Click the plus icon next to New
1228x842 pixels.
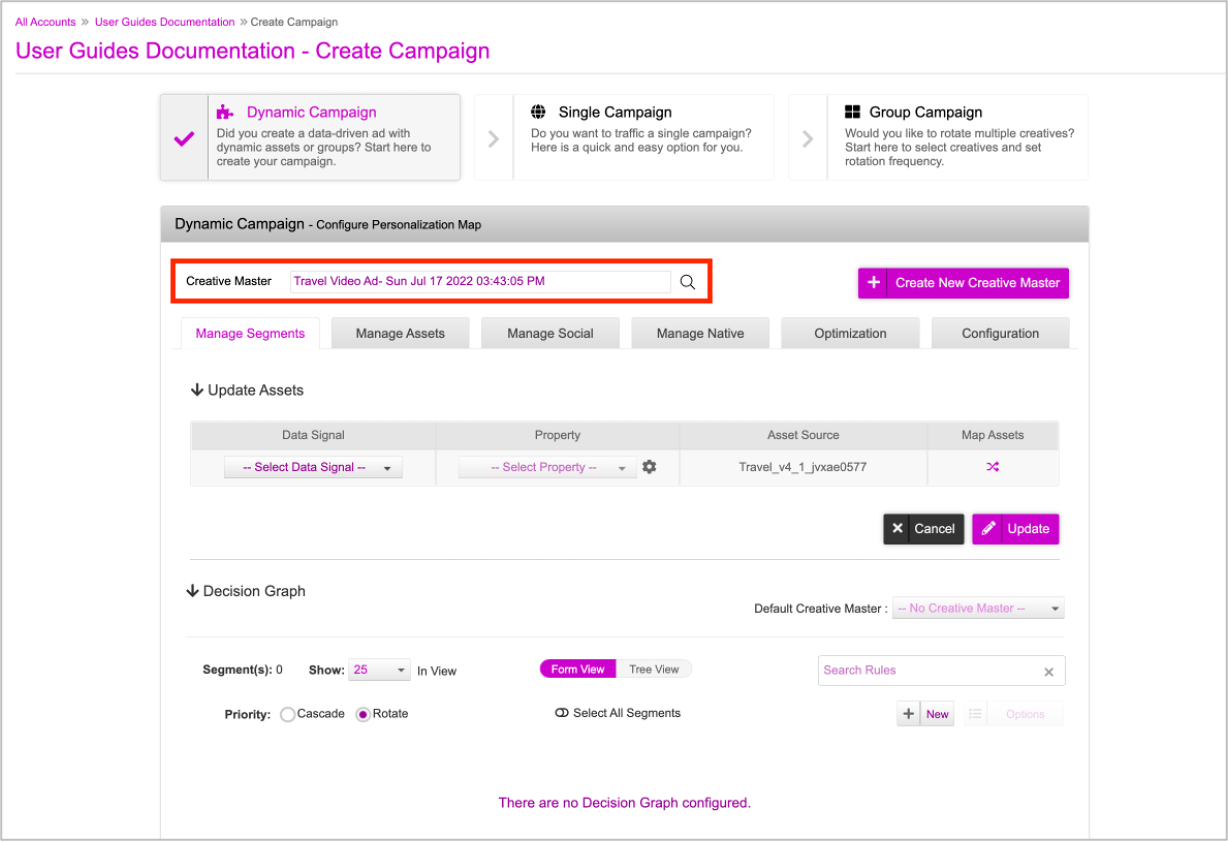point(909,714)
